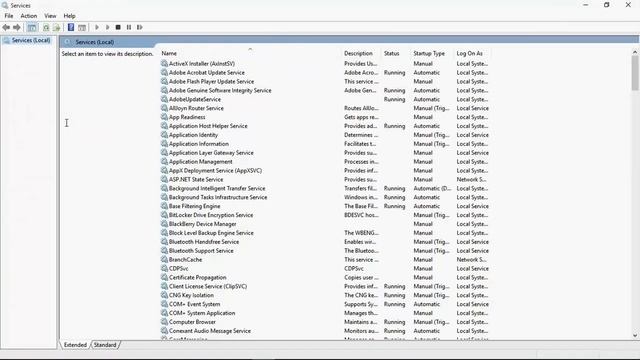Select the BlackBerry Device Manager service

pyautogui.click(x=202, y=224)
